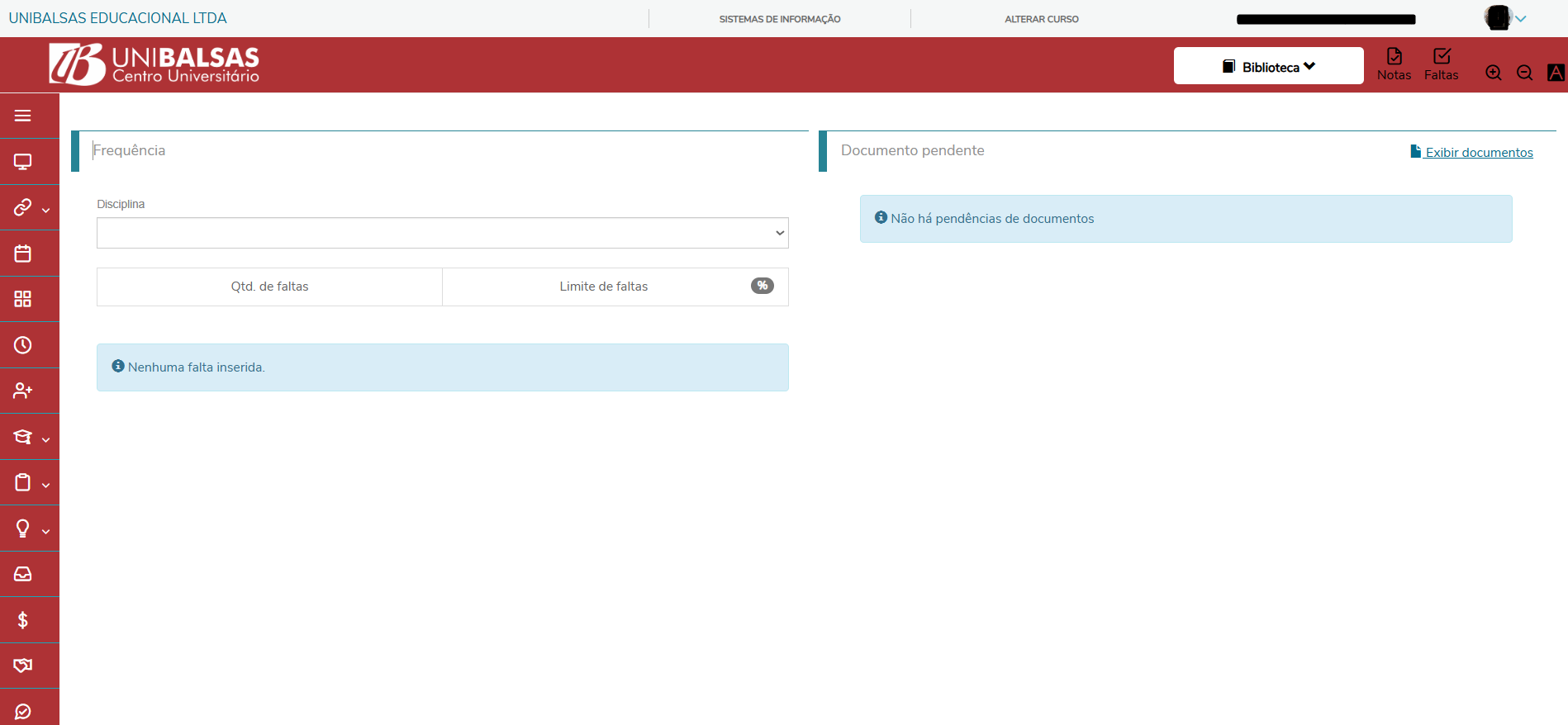The width and height of the screenshot is (1568, 725).
Task: Click ALTERAR CURSO in the top bar
Action: click(1041, 19)
